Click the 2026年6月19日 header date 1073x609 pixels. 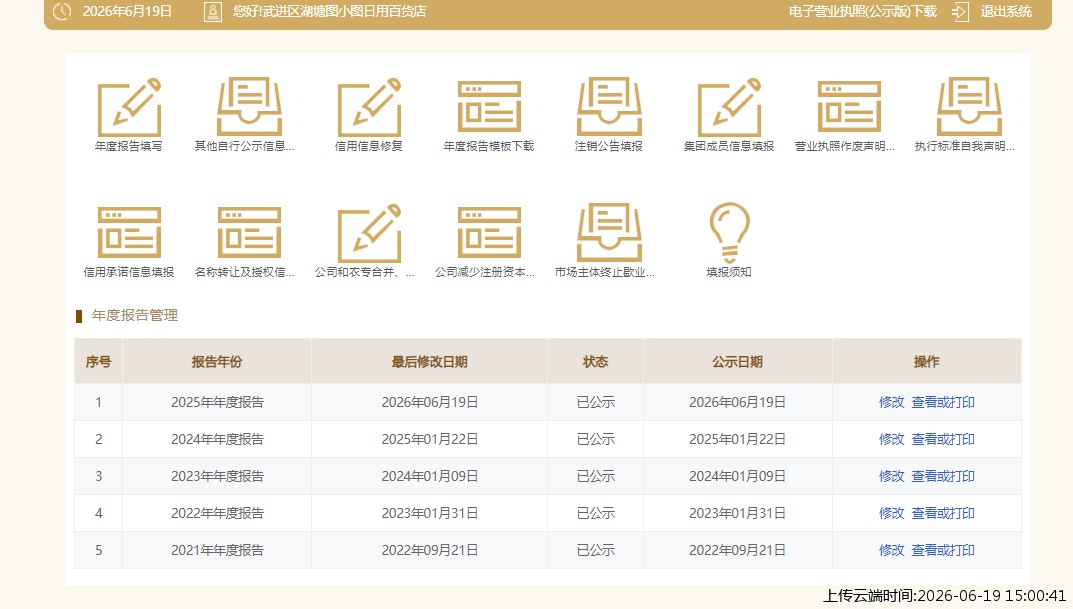pos(127,11)
